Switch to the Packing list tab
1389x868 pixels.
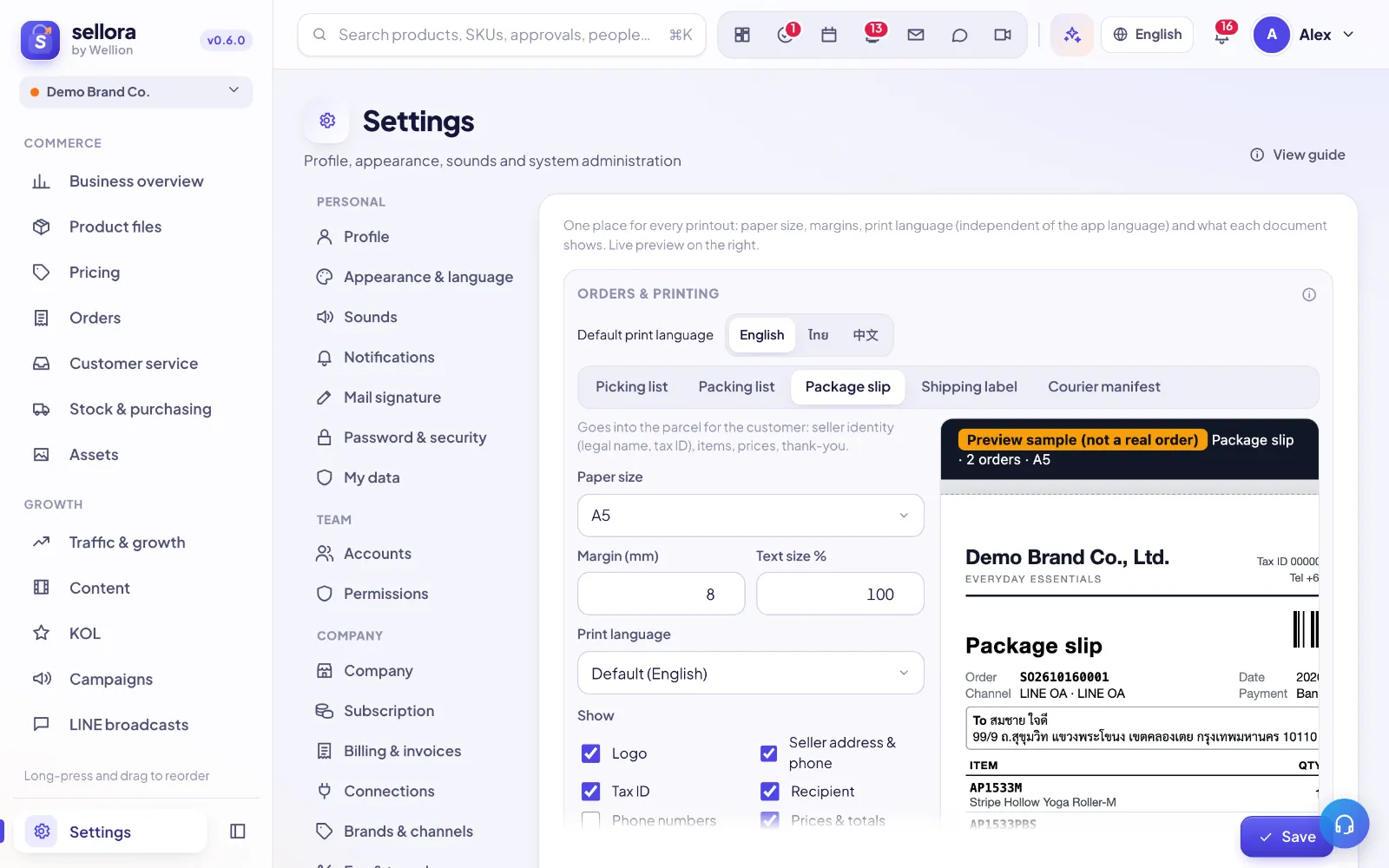[x=736, y=387]
